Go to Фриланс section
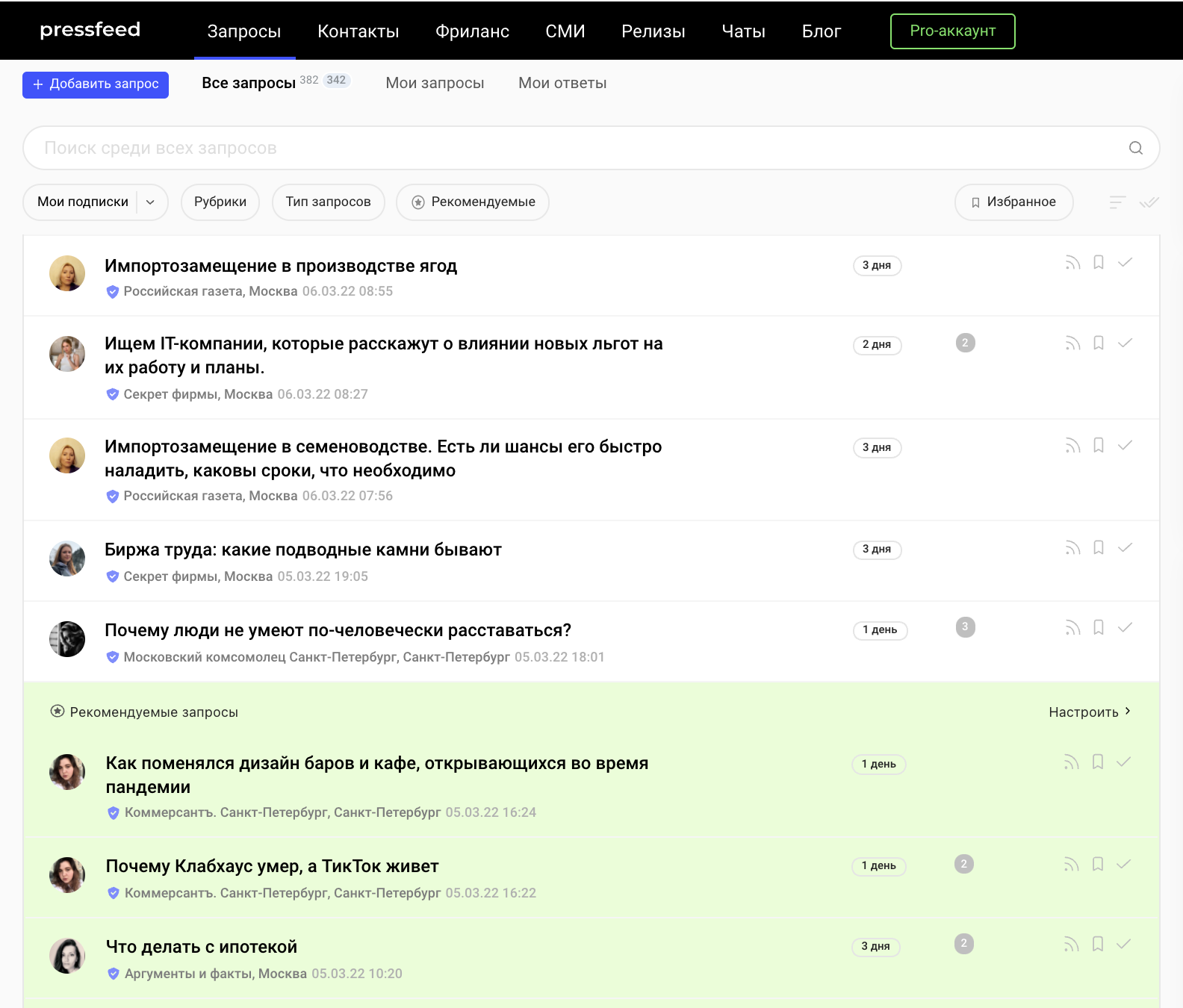Viewport: 1183px width, 1008px height. (473, 31)
